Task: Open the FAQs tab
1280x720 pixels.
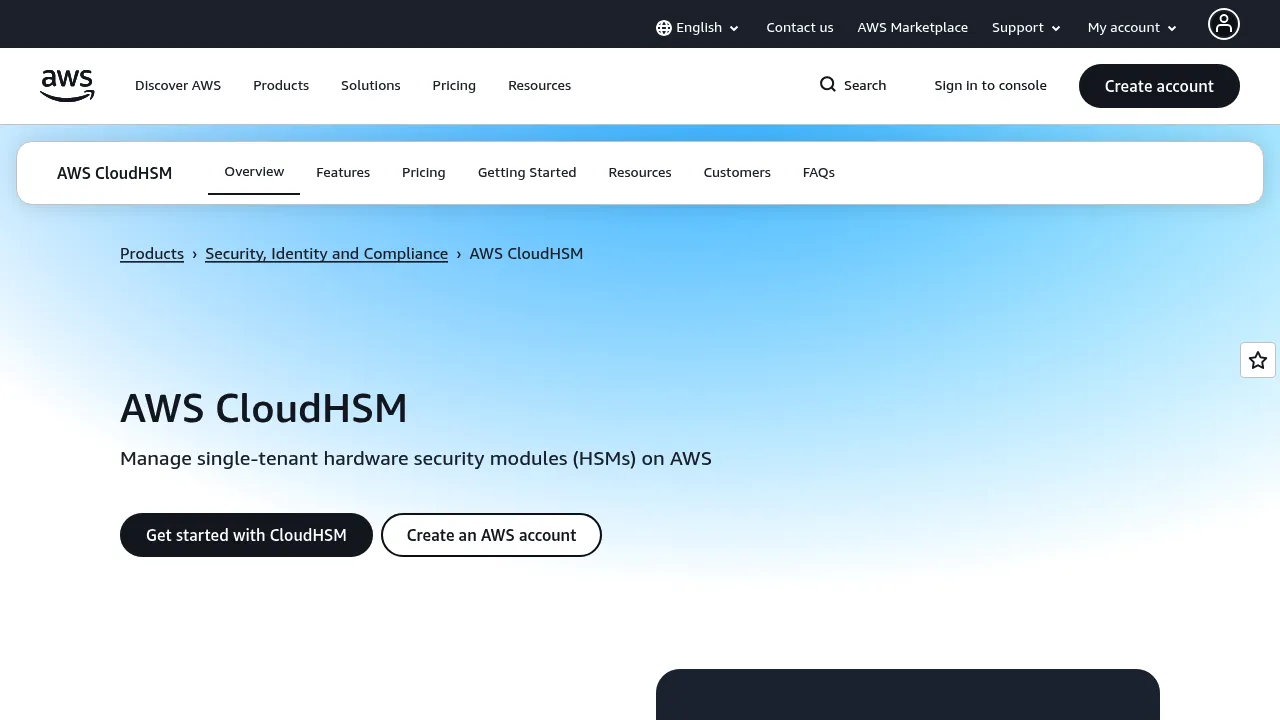Action: tap(819, 173)
